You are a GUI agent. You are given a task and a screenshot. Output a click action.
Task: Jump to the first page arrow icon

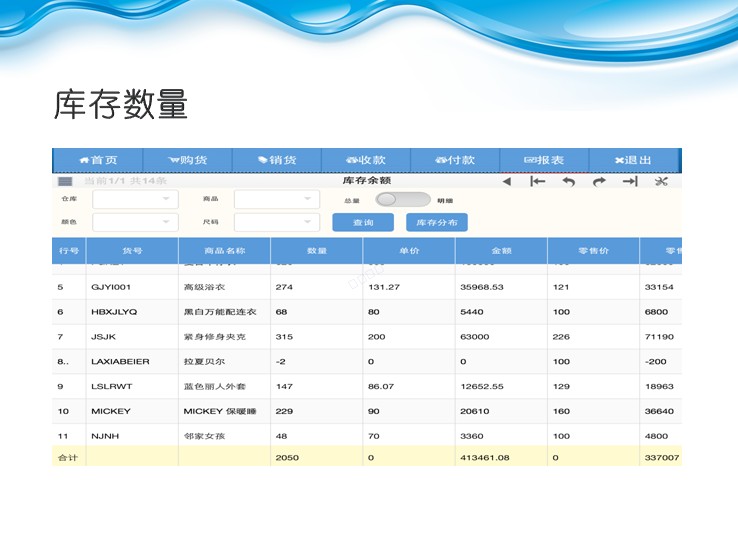point(537,181)
